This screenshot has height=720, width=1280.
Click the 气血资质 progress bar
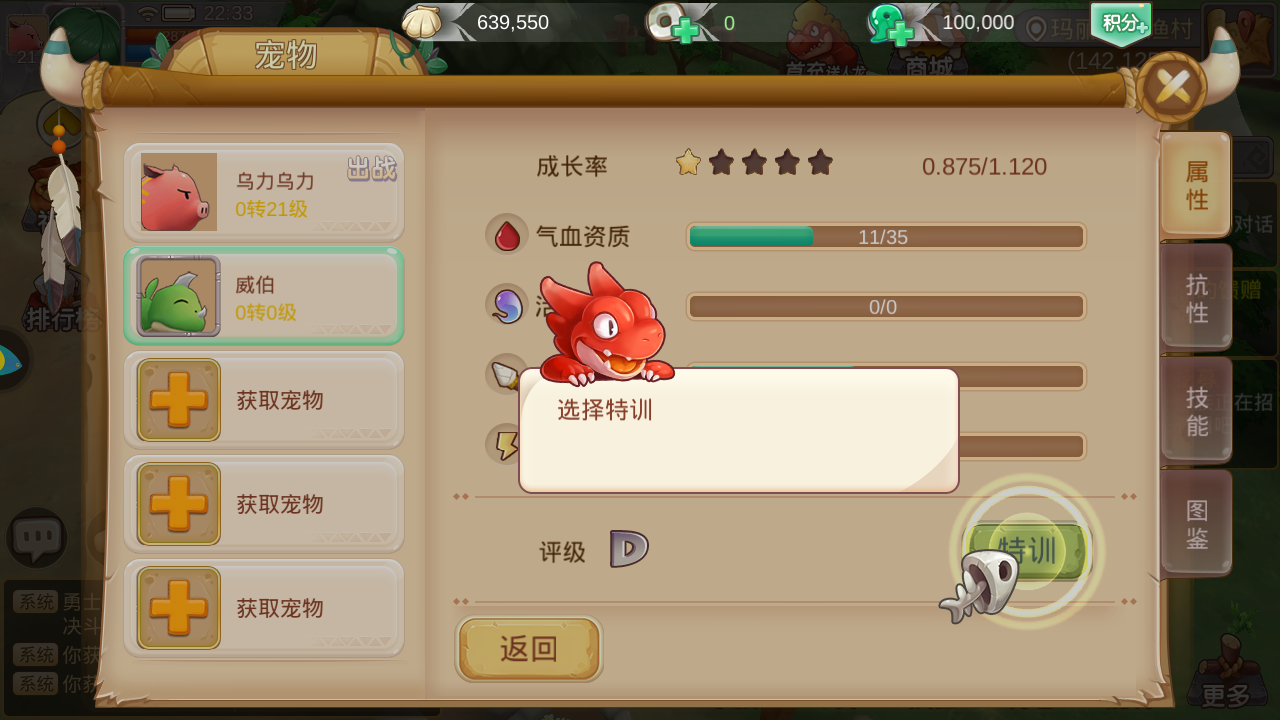[x=886, y=237]
